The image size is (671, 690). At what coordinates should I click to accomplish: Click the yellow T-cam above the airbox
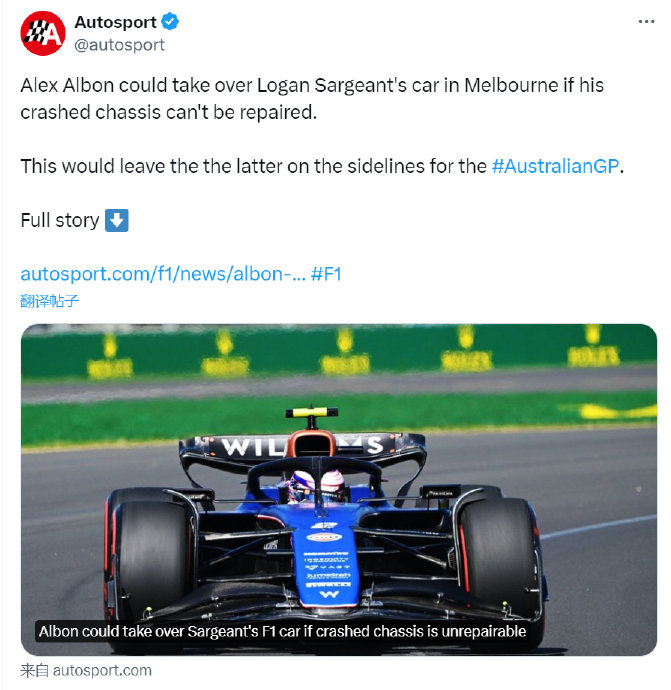pyautogui.click(x=312, y=412)
